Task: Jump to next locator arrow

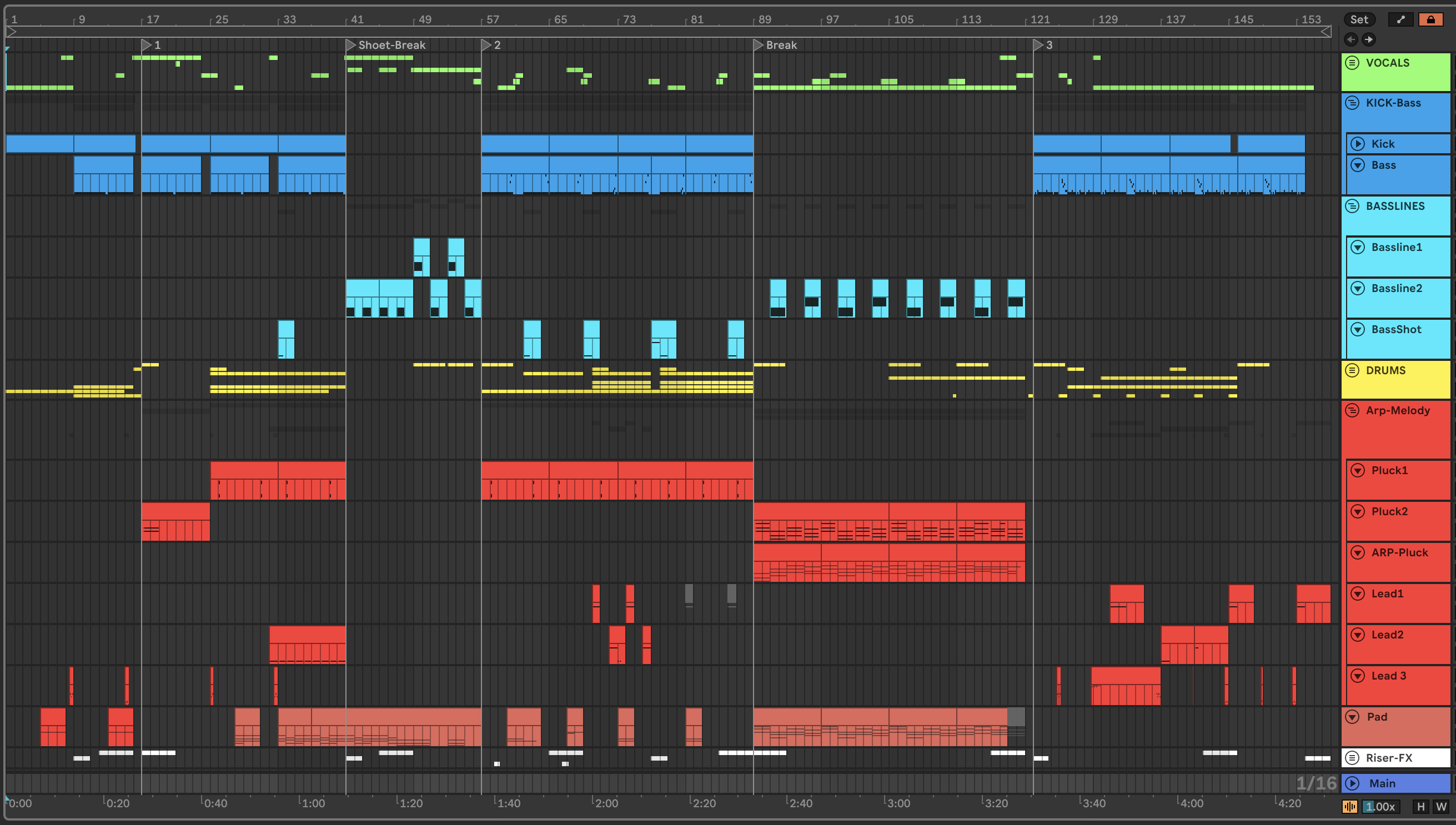Action: tap(1369, 39)
